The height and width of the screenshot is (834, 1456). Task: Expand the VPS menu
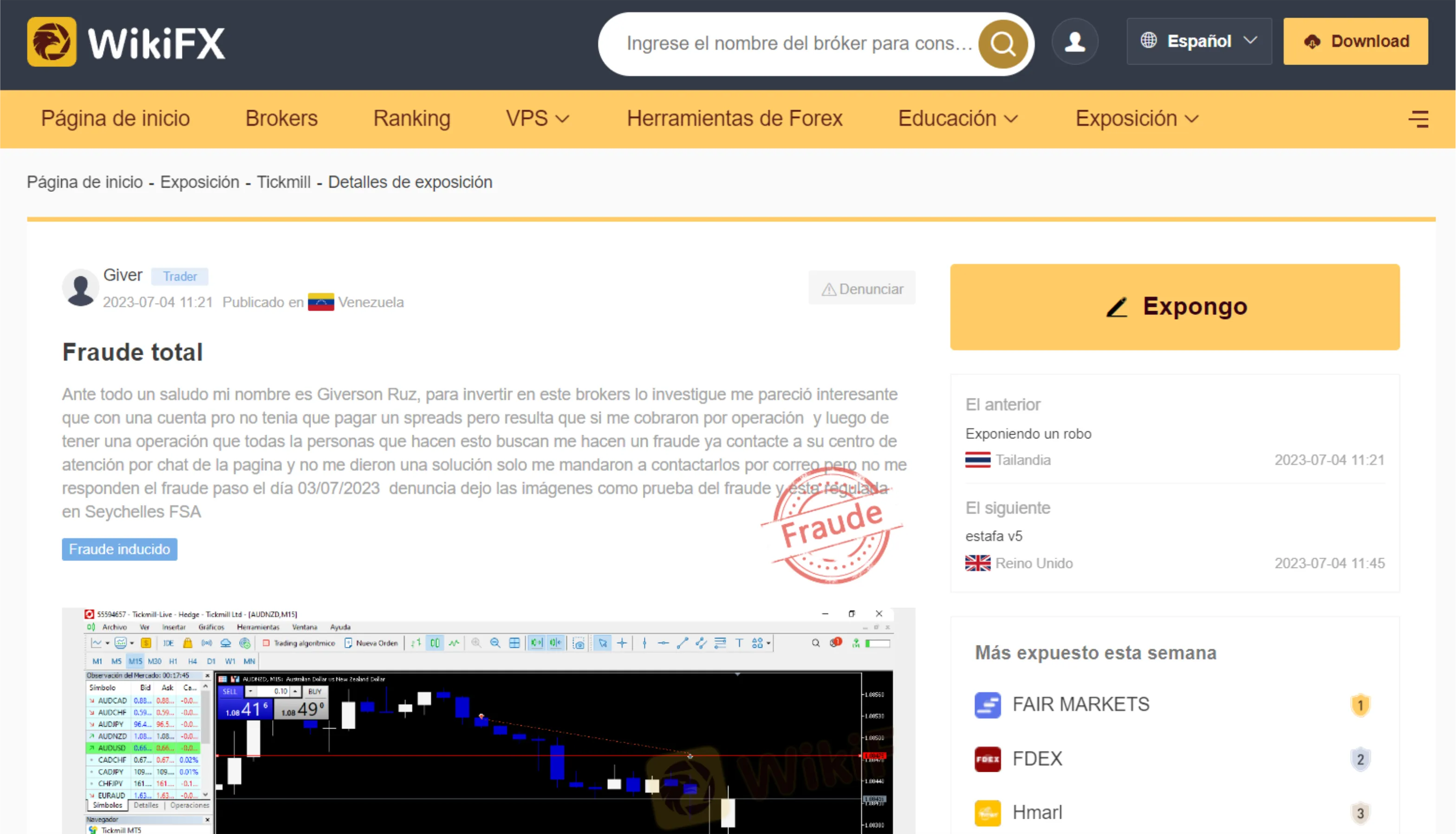coord(538,118)
